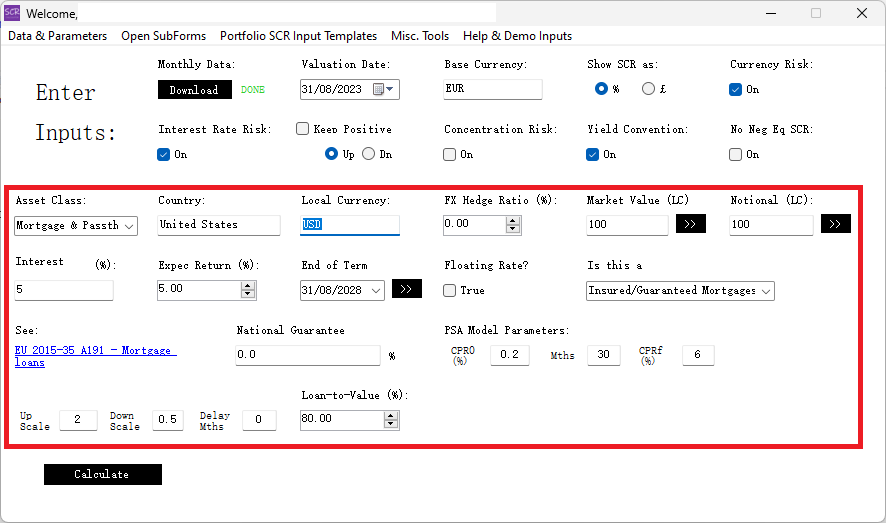Expand the Asset Class dropdown

tap(129, 226)
